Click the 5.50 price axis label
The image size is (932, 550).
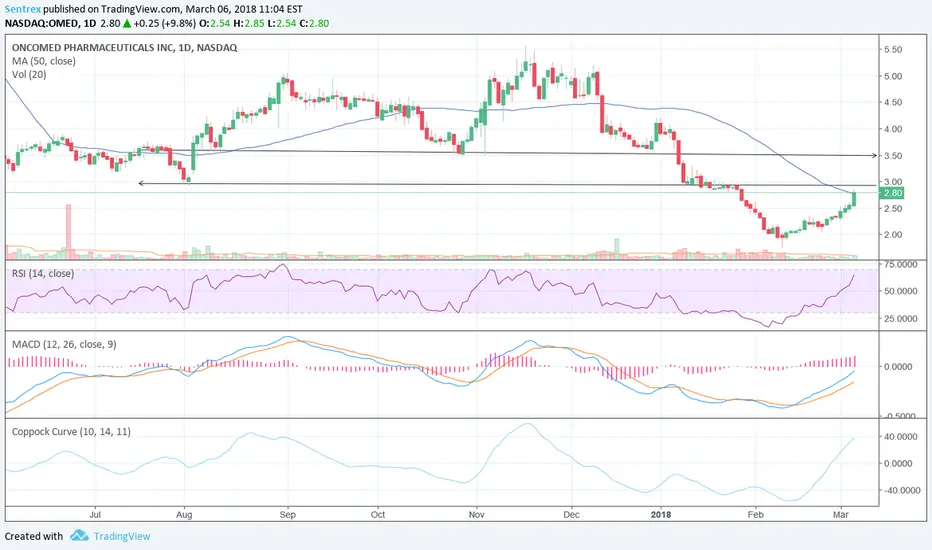(x=893, y=50)
